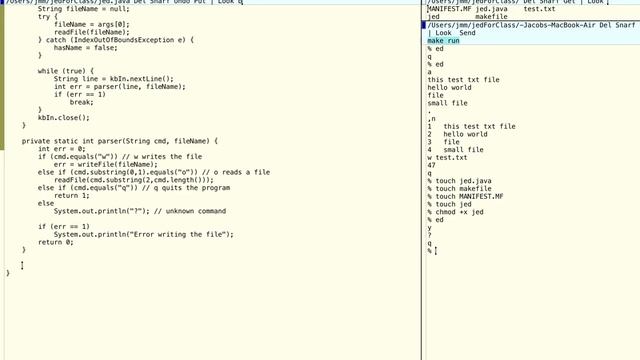
Task: Click the '% touch MANIFEST.MF' terminal line
Action: (x=465, y=196)
